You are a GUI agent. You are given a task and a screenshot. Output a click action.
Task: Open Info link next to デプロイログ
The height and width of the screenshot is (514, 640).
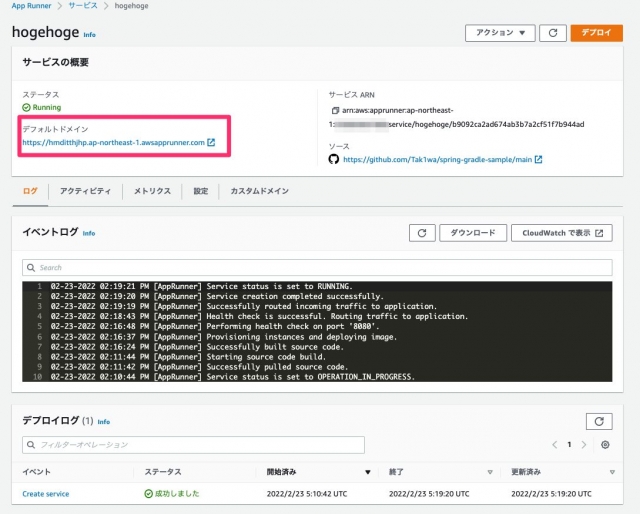point(104,422)
